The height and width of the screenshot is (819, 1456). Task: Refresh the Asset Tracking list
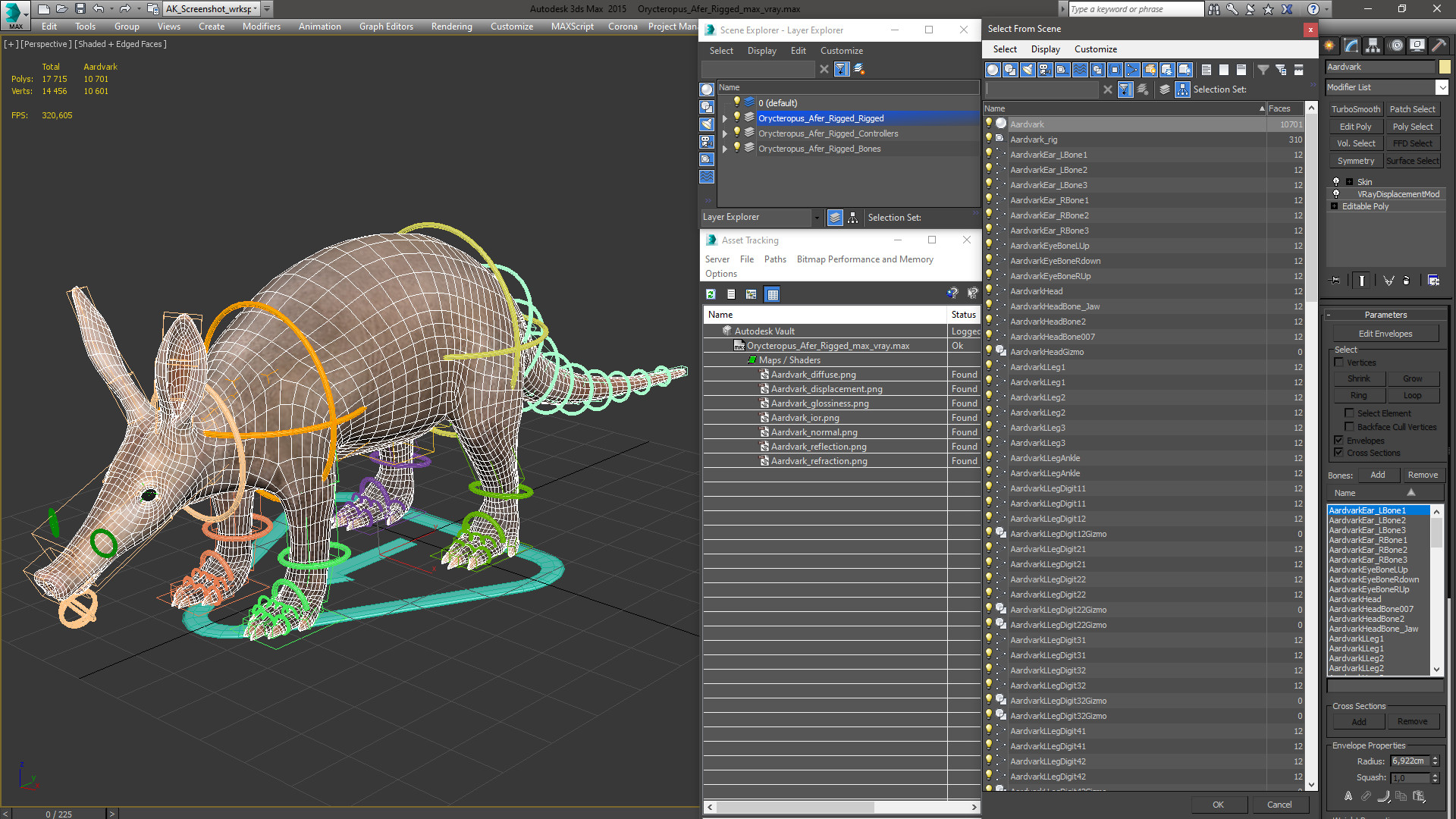click(x=711, y=294)
